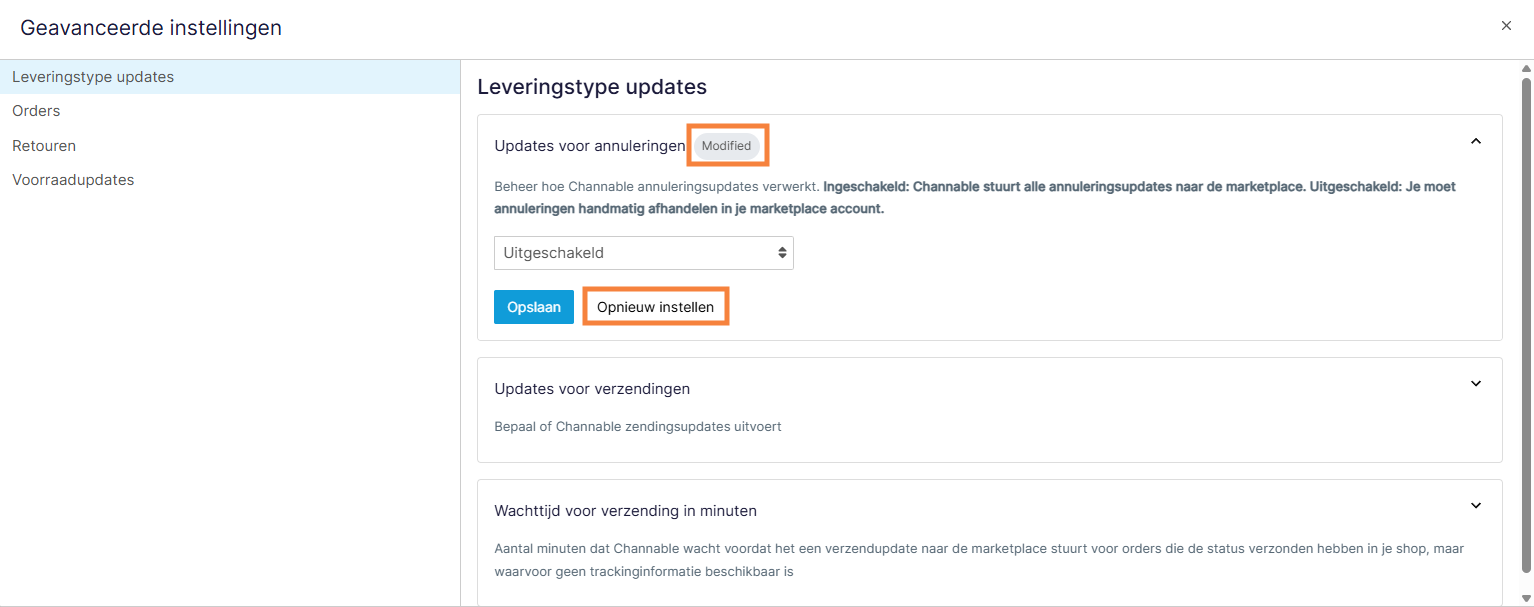Click the chevron beside Updates voor annuleringen
The height and width of the screenshot is (607, 1534).
[x=1475, y=142]
